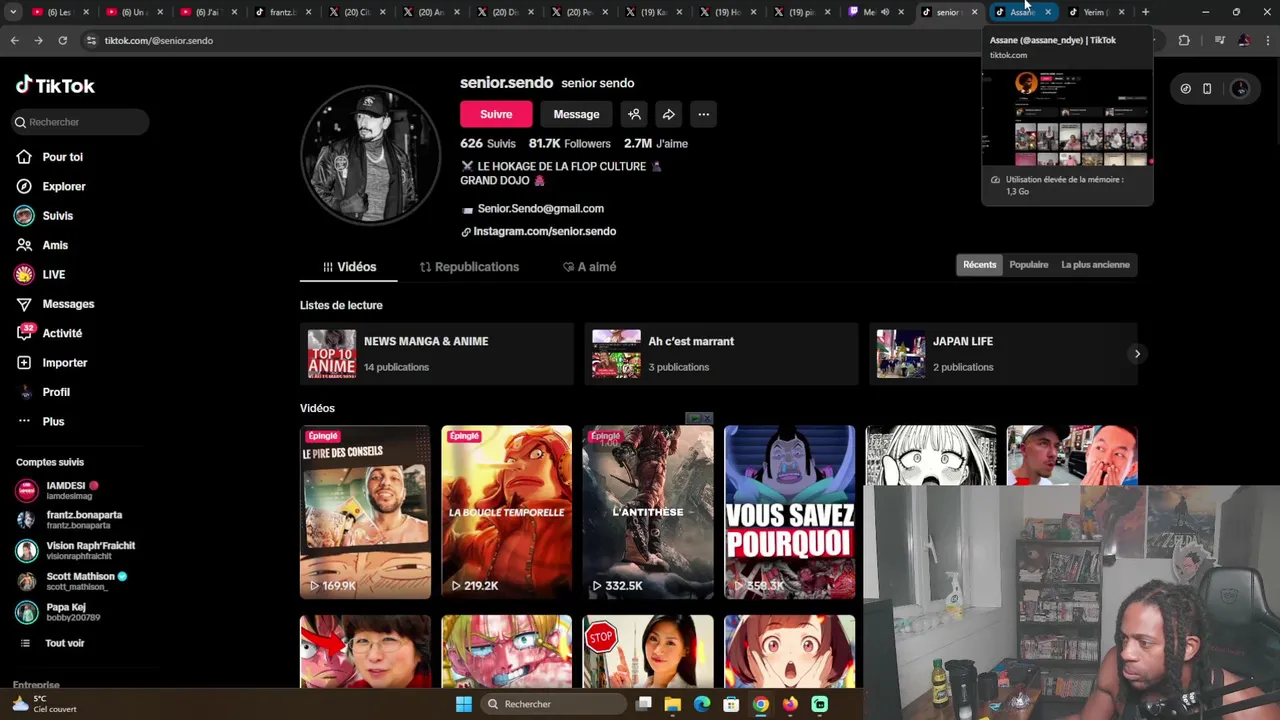The width and height of the screenshot is (1280, 720).
Task: Expand Plus menu in sidebar
Action: (53, 421)
